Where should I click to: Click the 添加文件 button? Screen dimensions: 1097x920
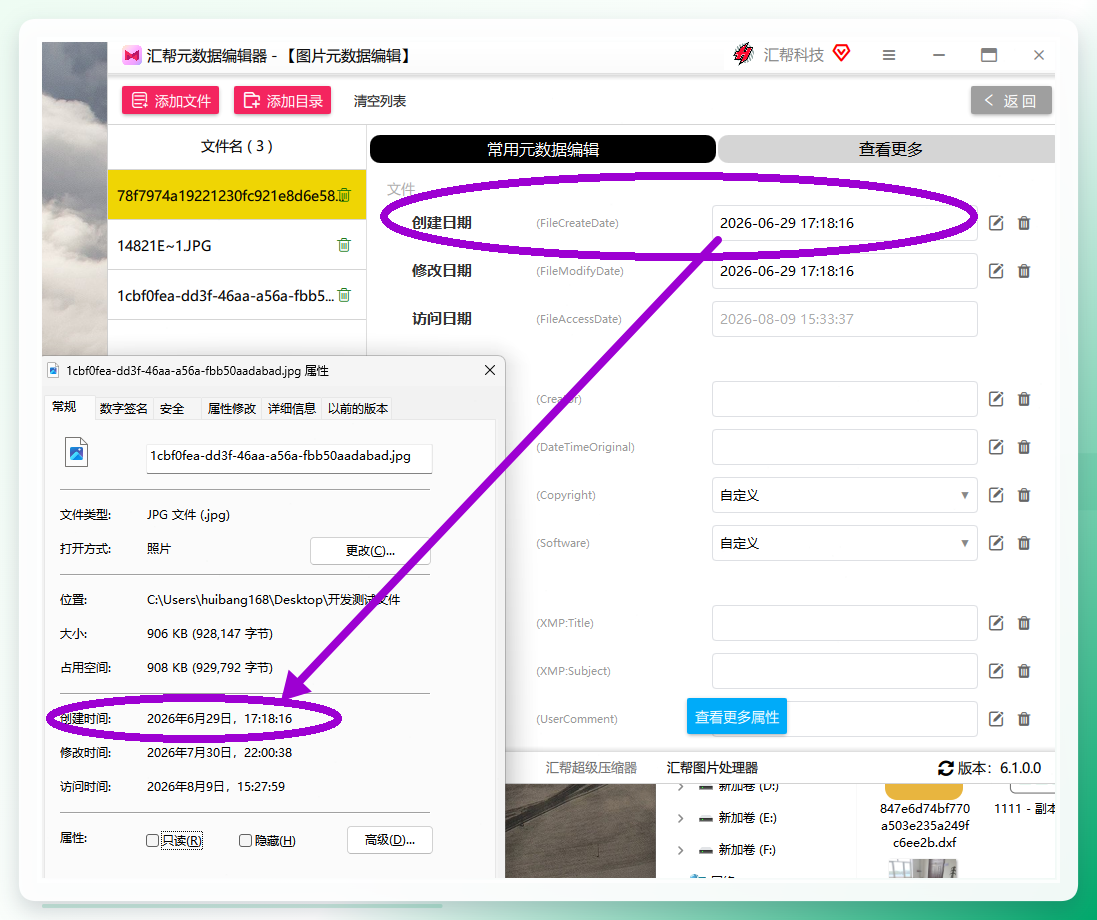171,101
